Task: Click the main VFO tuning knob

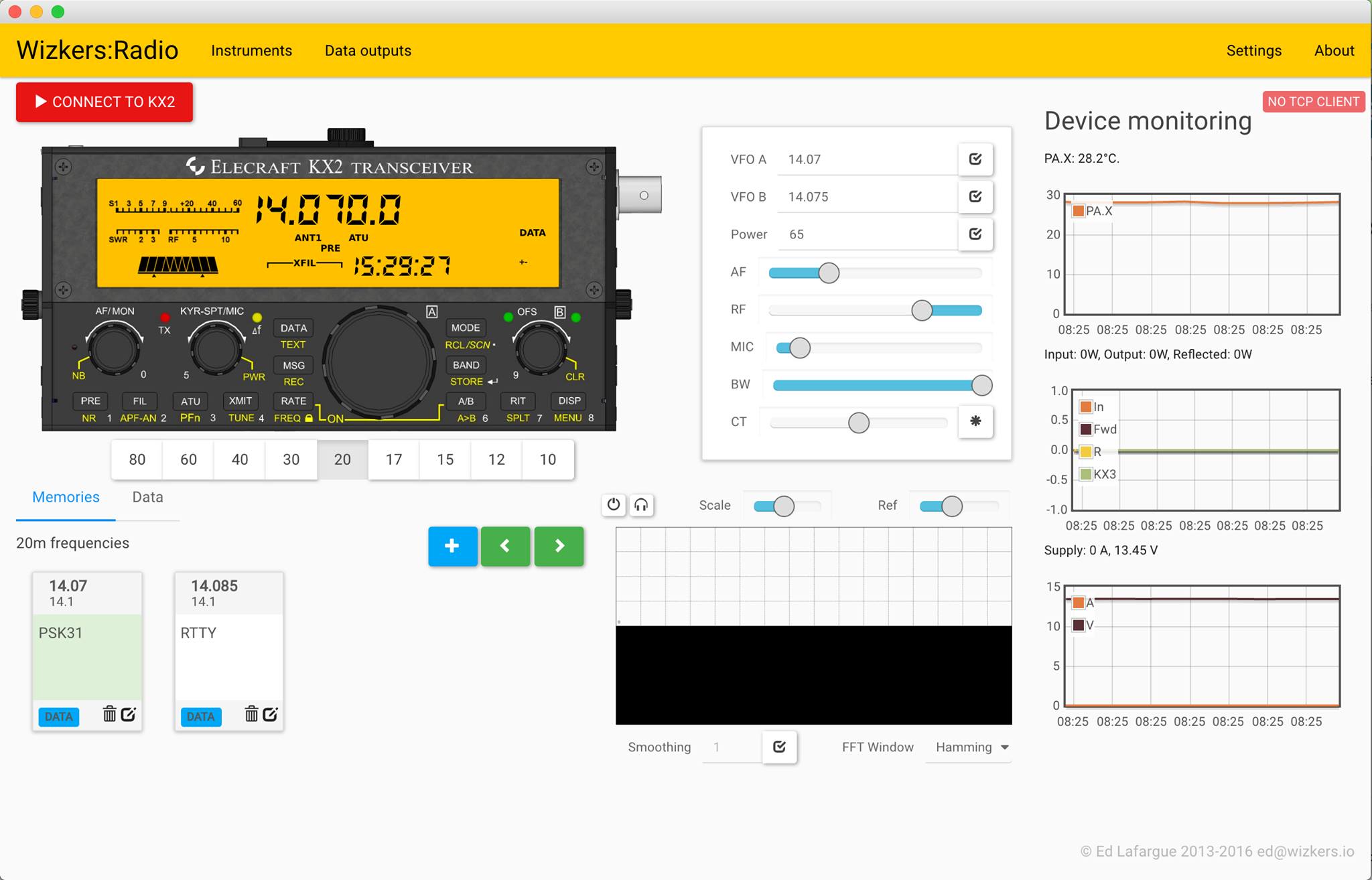Action: [379, 362]
